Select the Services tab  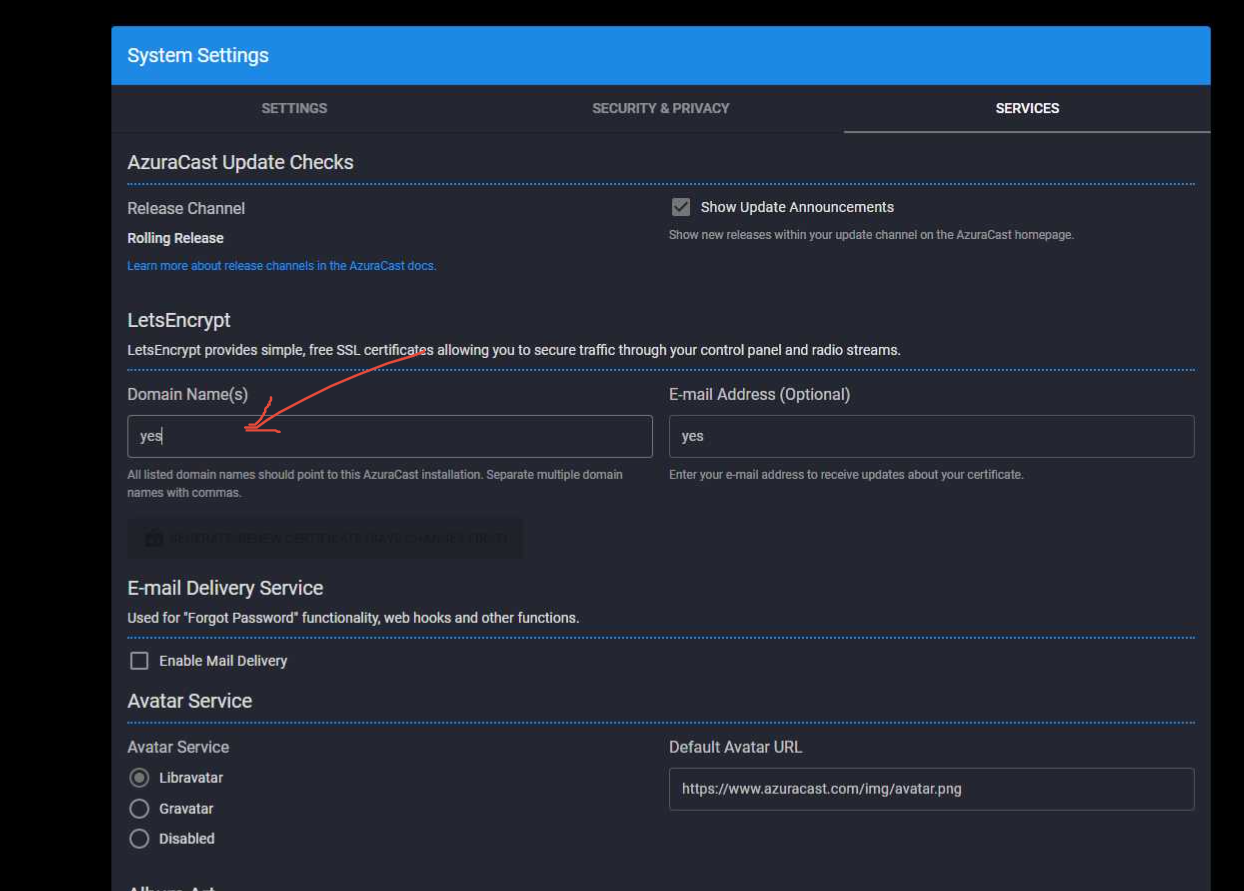point(1027,108)
